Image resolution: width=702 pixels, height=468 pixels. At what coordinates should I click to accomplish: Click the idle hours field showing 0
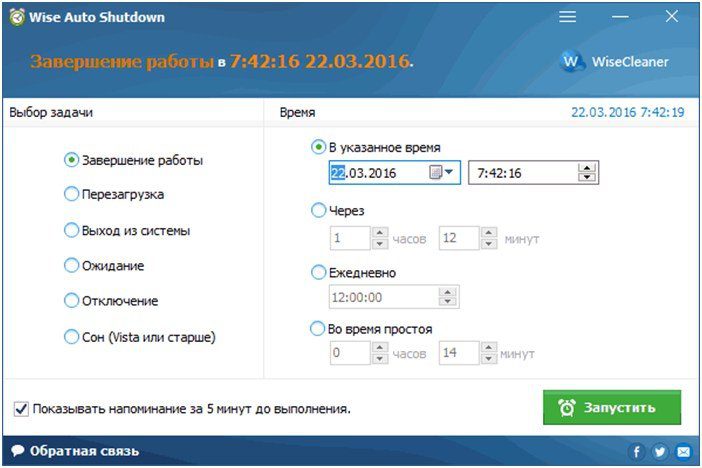(350, 353)
